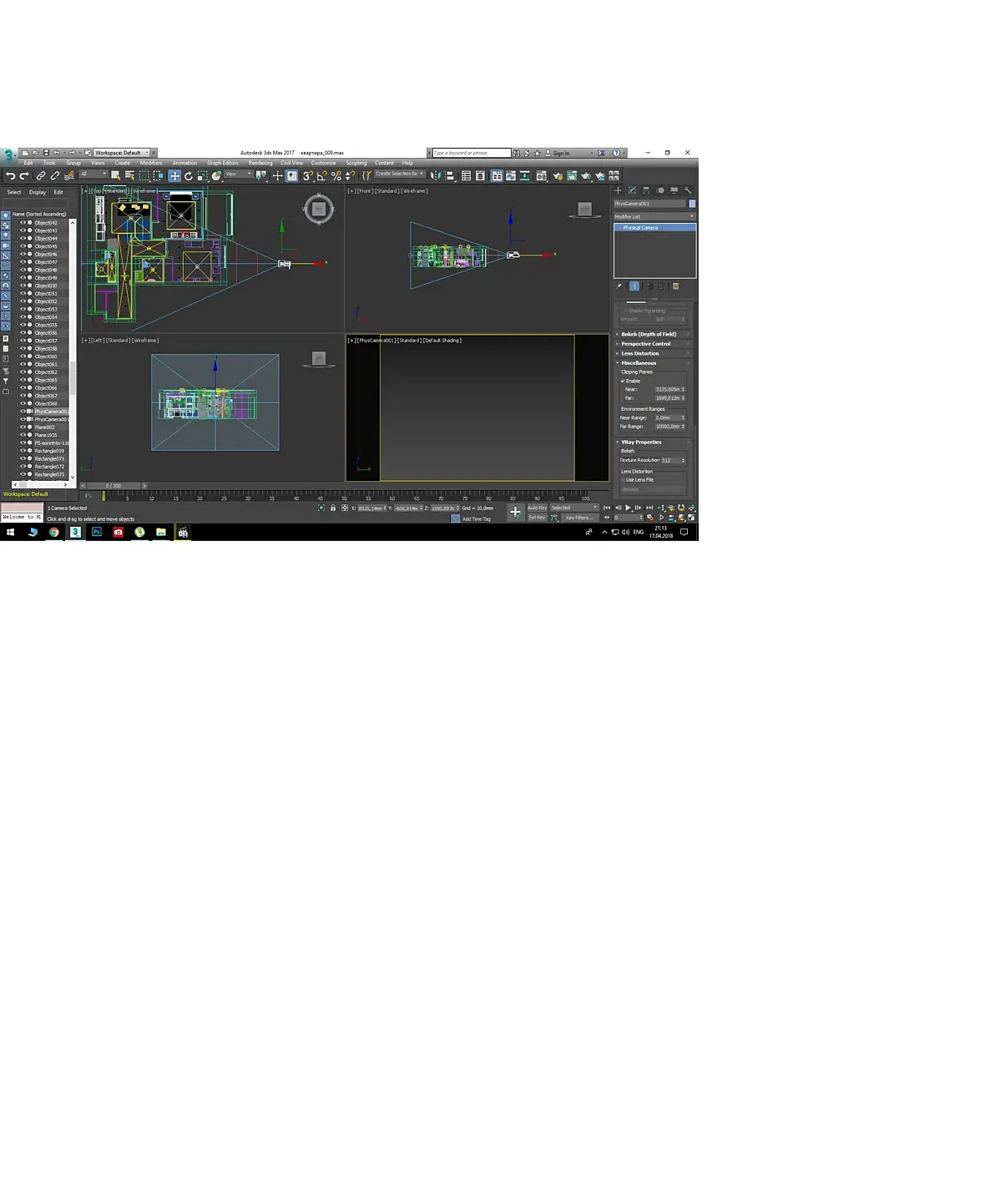
Task: Select the Bind to Space Warp tool
Action: point(68,176)
